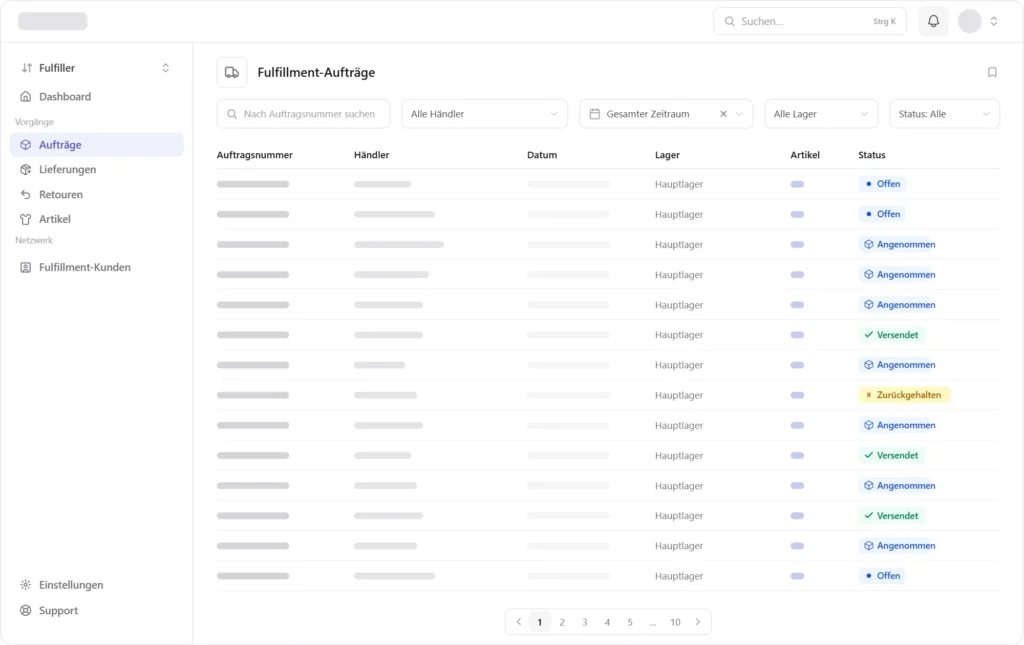1024x645 pixels.
Task: Click the Support lifebuoy icon
Action: (25, 610)
